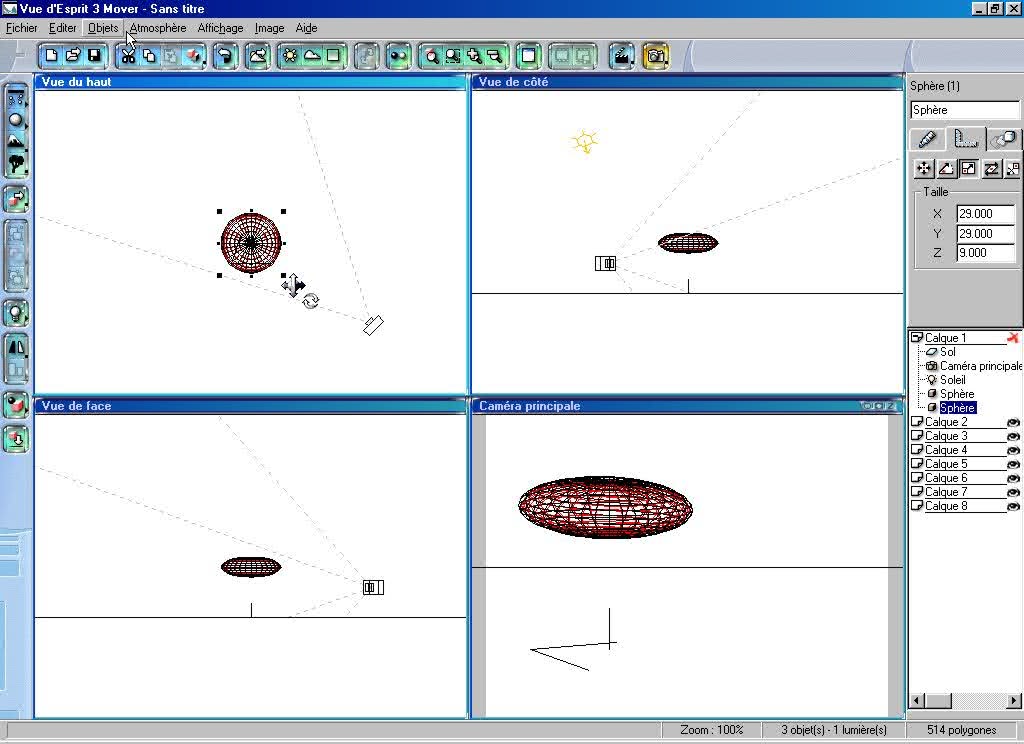This screenshot has height=744, width=1024.
Task: Open the Atmosphère menu
Action: [158, 28]
